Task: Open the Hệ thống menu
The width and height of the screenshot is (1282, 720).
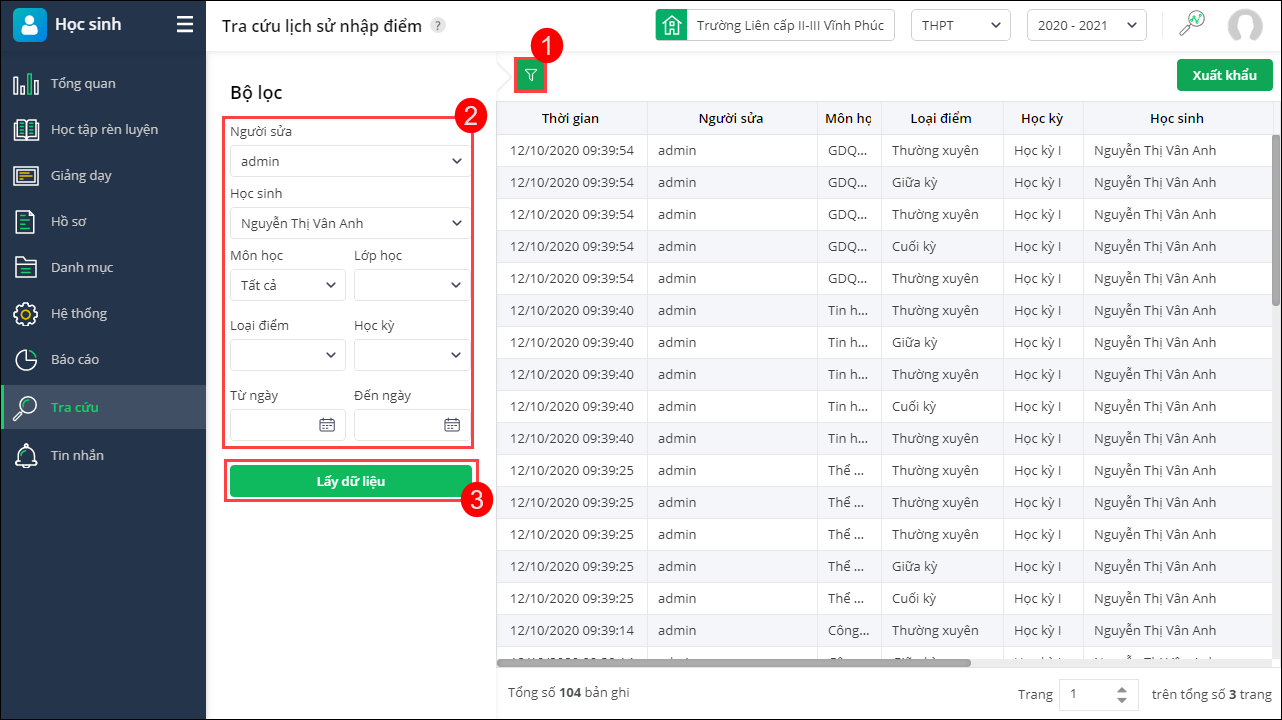Action: [x=104, y=314]
